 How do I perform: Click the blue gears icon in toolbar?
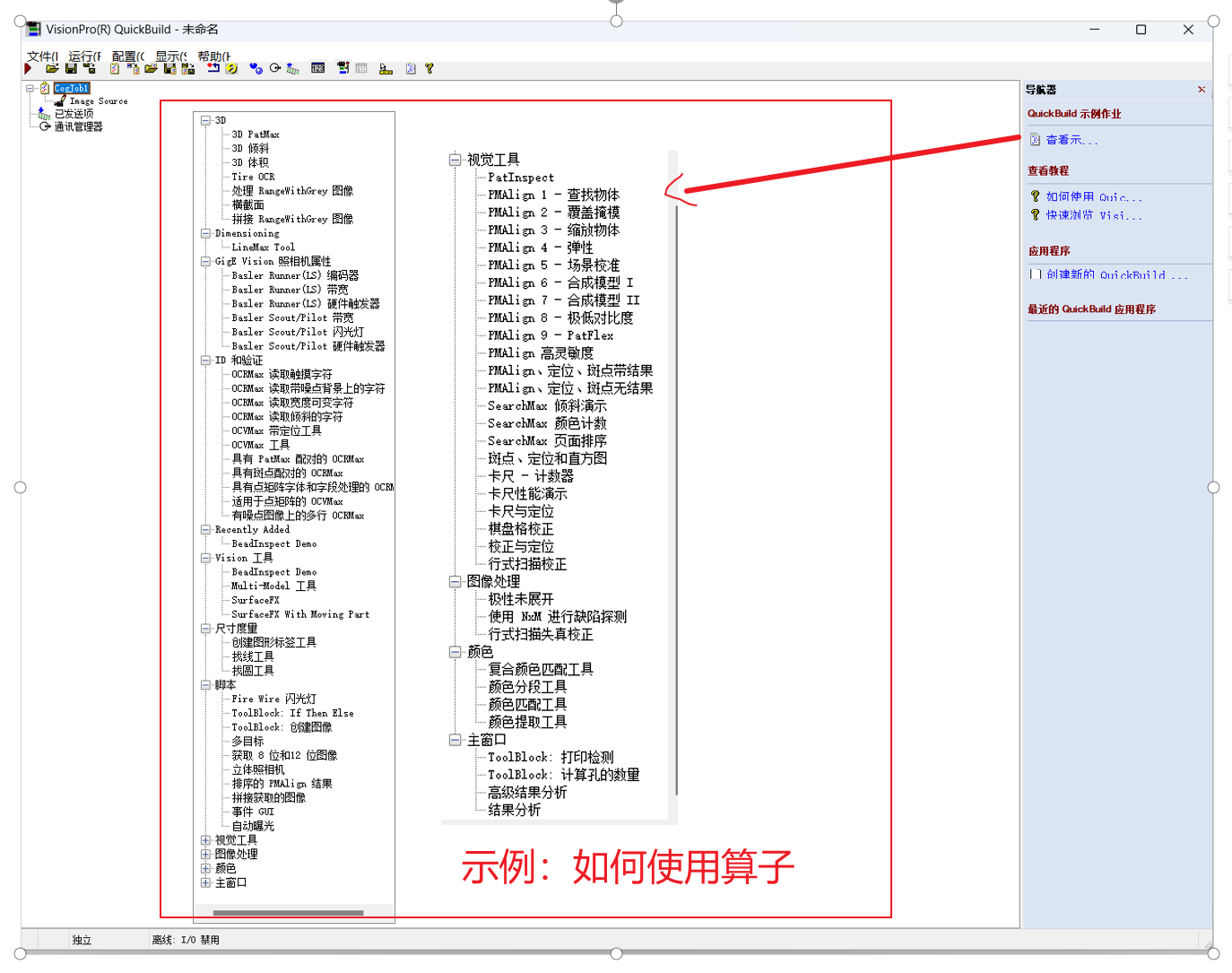256,68
